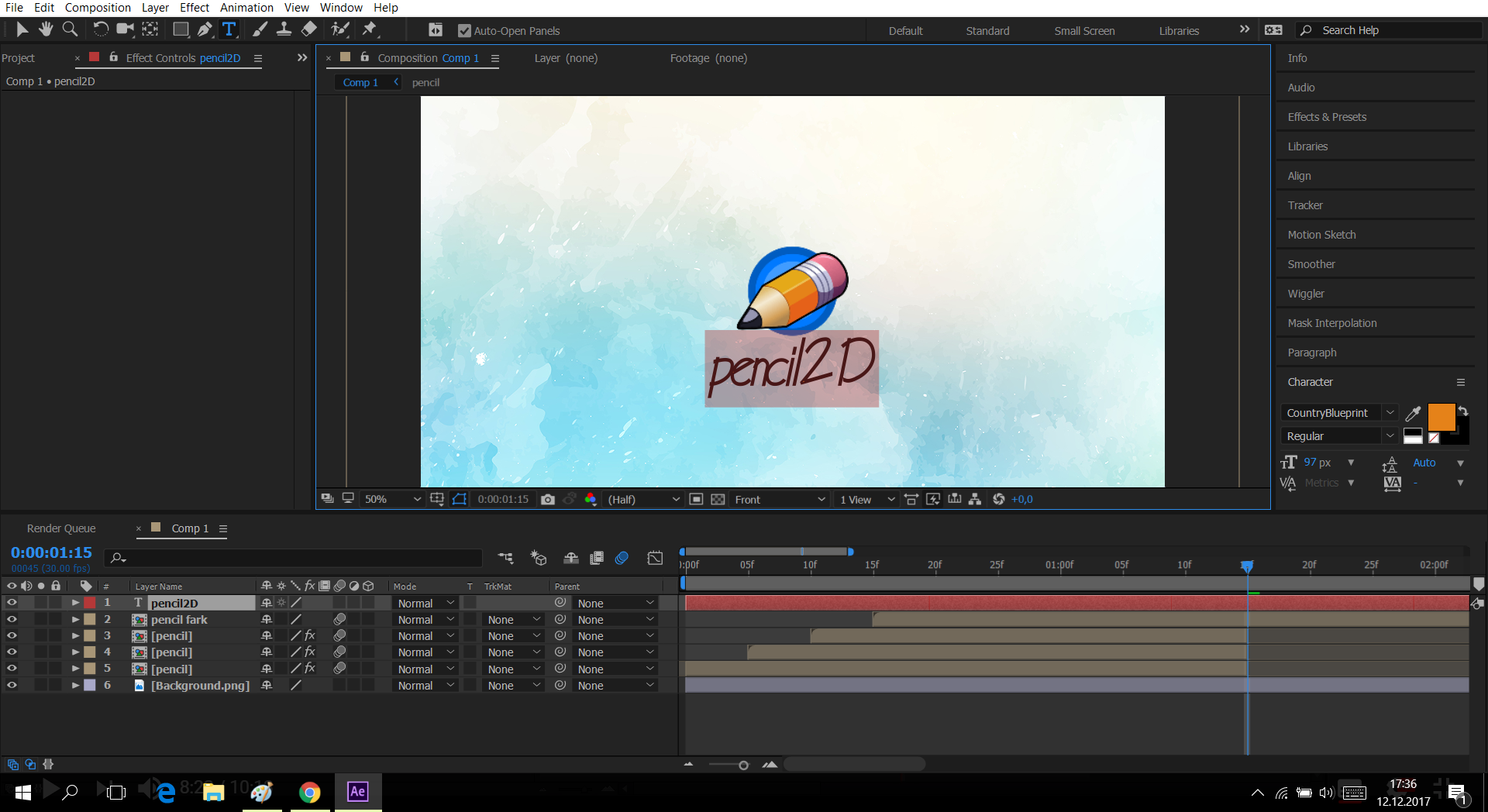Select the Pen tool
Viewport: 1488px width, 812px height.
[205, 29]
